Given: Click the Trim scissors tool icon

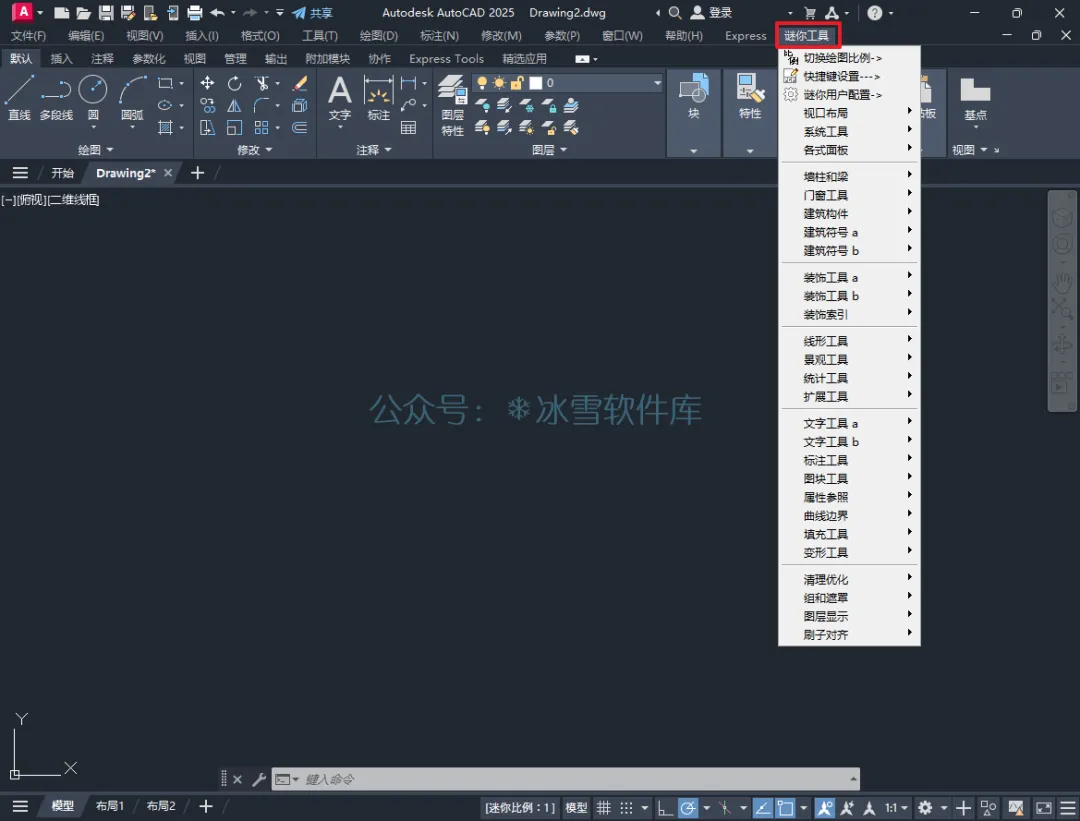Looking at the screenshot, I should (262, 83).
